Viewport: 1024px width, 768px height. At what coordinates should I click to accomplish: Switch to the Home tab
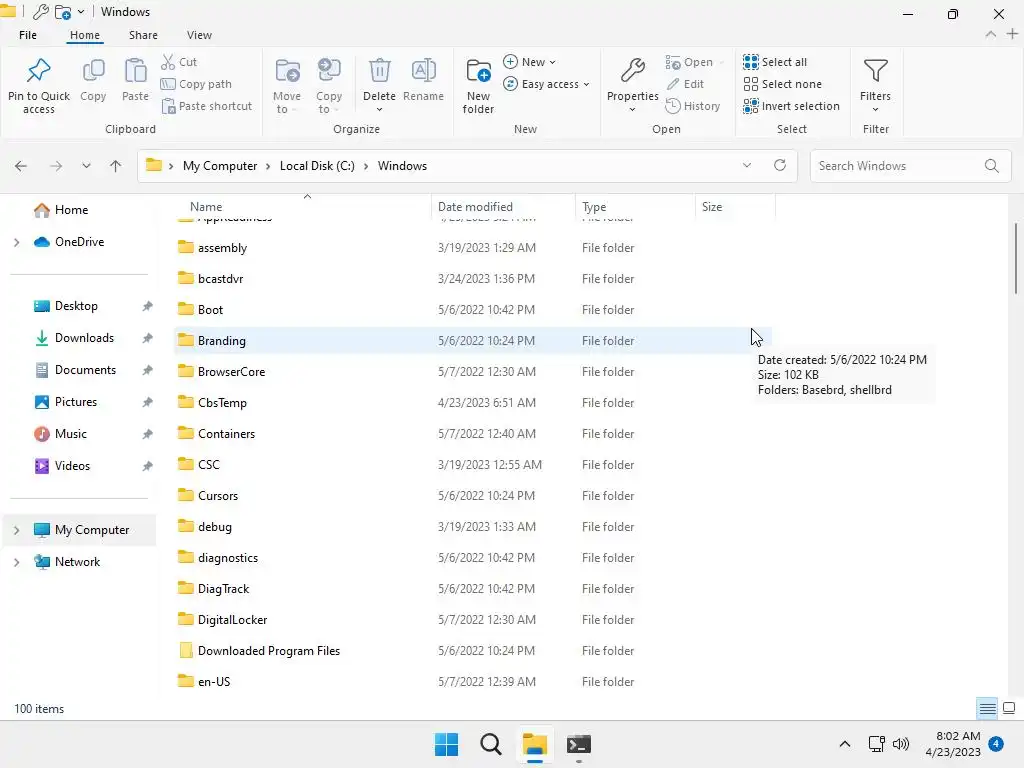[85, 35]
